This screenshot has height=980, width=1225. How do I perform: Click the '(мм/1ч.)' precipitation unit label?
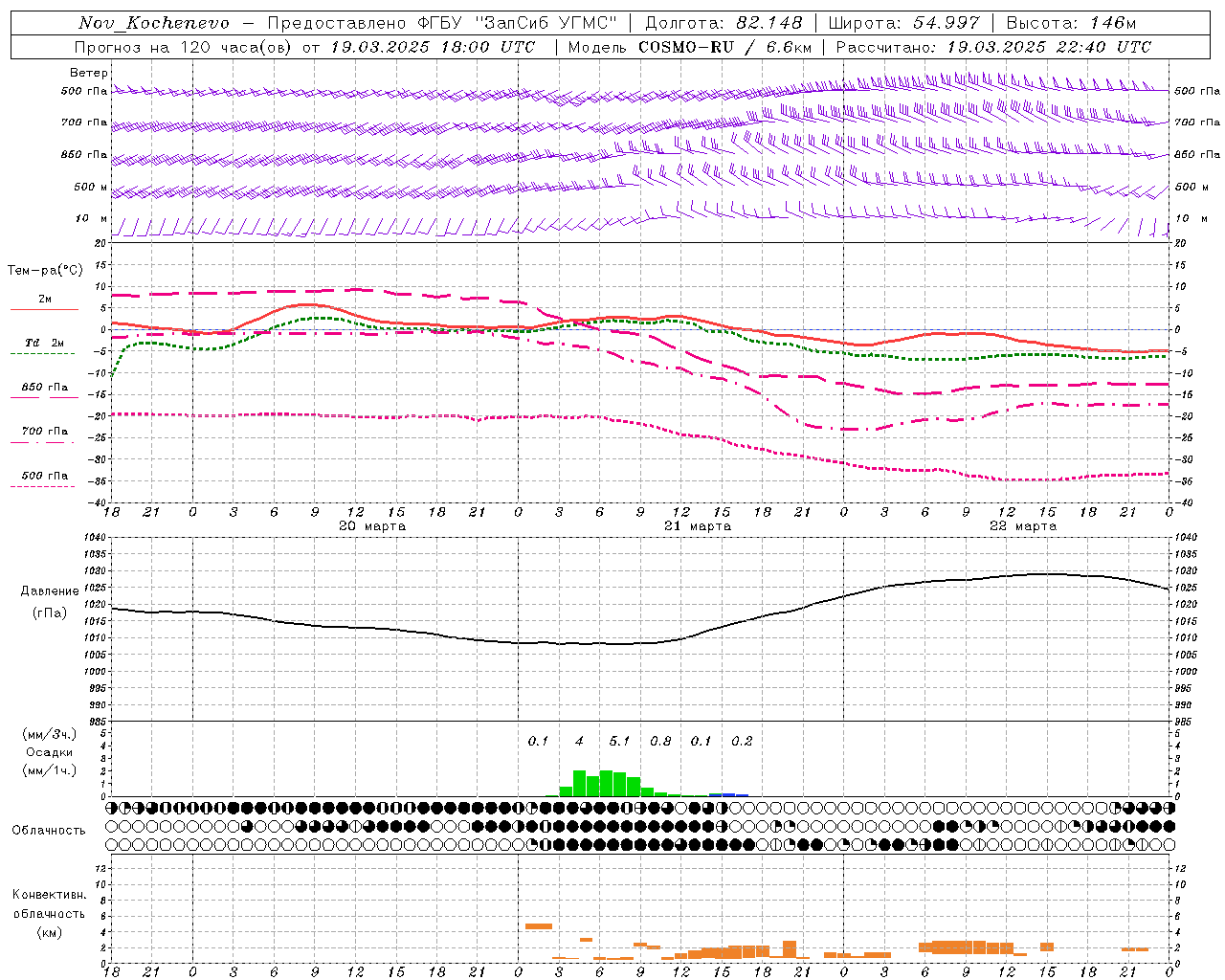49,770
